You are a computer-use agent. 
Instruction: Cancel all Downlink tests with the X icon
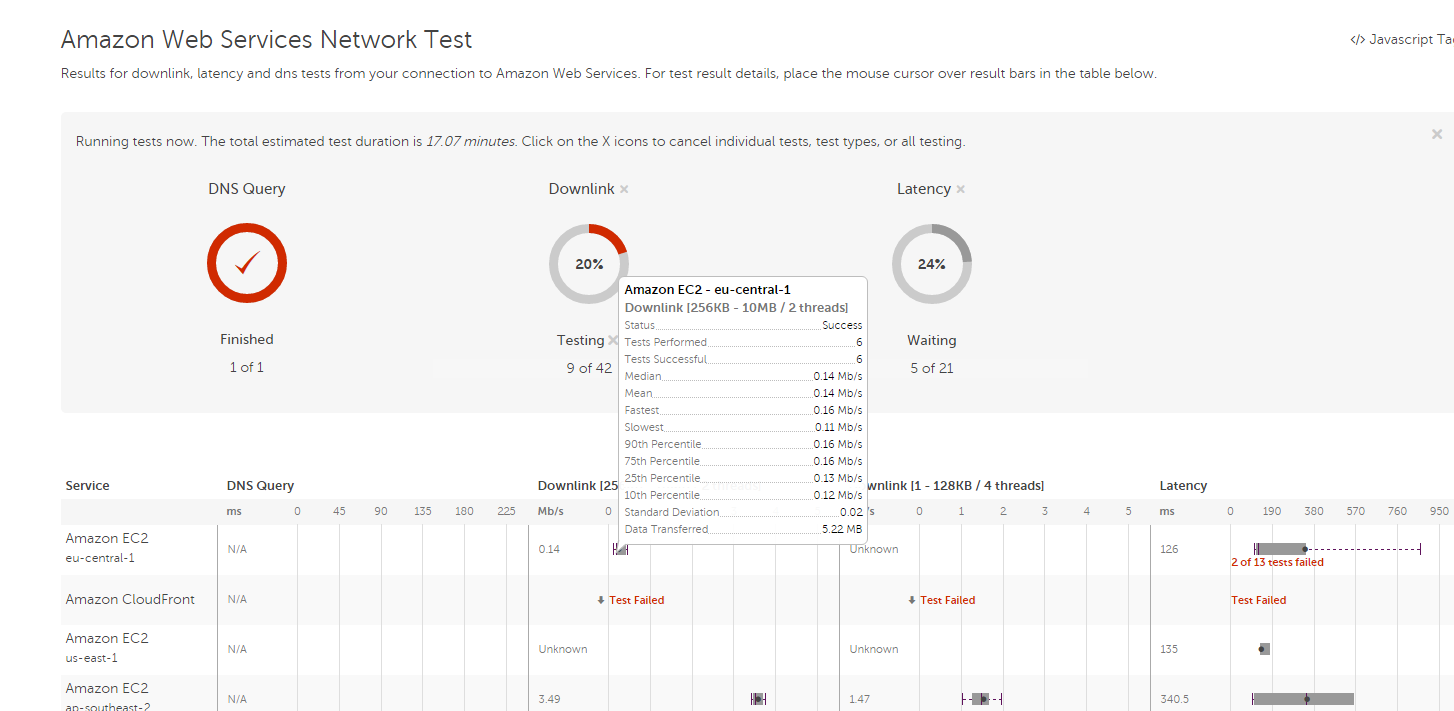[x=624, y=189]
